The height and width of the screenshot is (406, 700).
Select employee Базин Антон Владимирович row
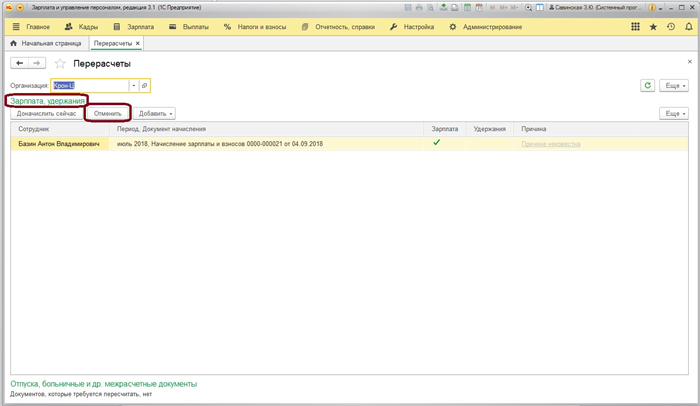(x=60, y=144)
